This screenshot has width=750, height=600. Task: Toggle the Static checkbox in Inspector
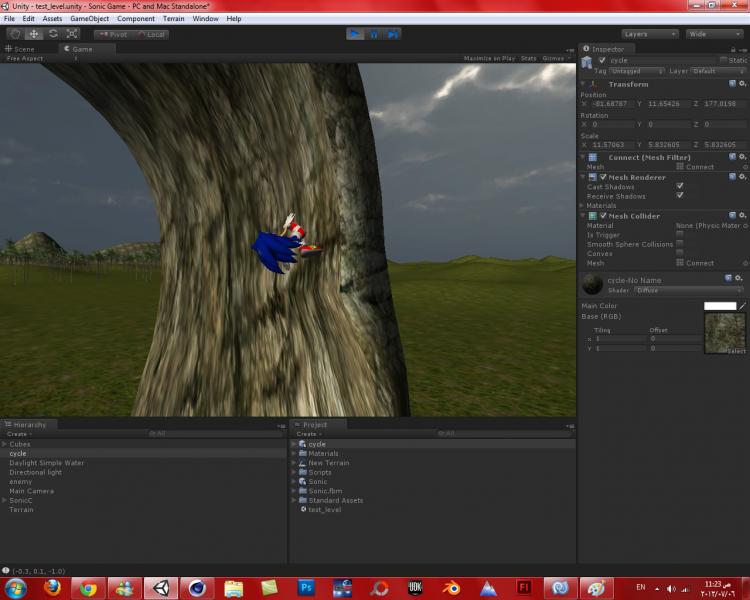click(723, 60)
